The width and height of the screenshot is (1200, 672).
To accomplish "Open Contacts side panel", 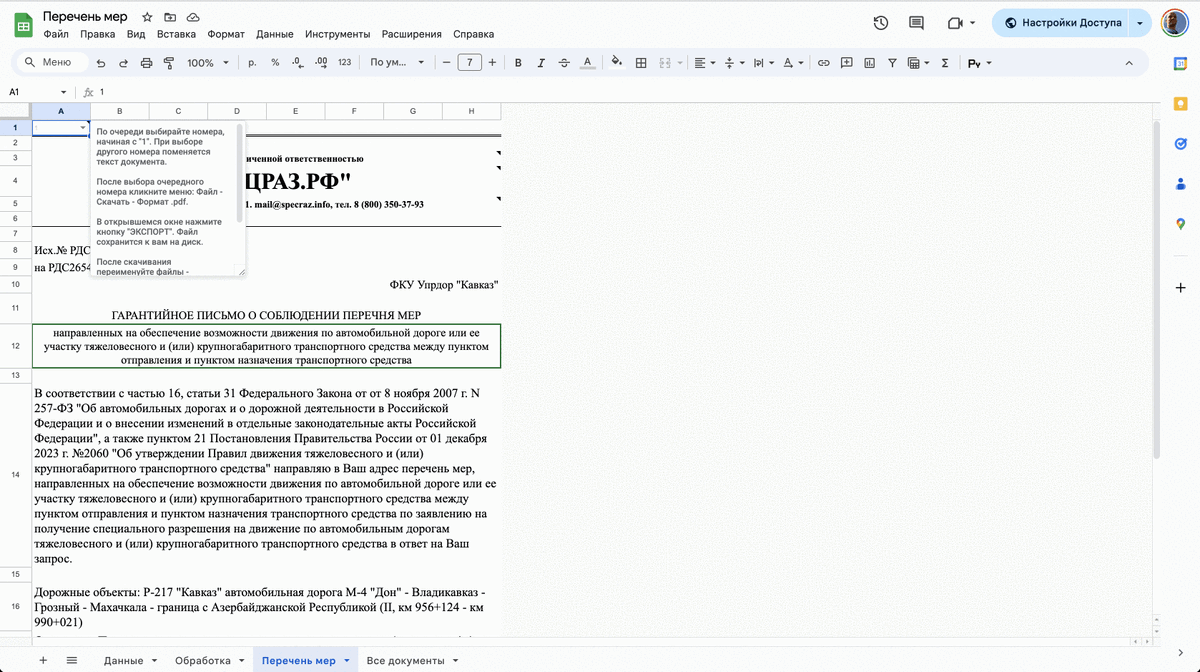I will pyautogui.click(x=1180, y=183).
